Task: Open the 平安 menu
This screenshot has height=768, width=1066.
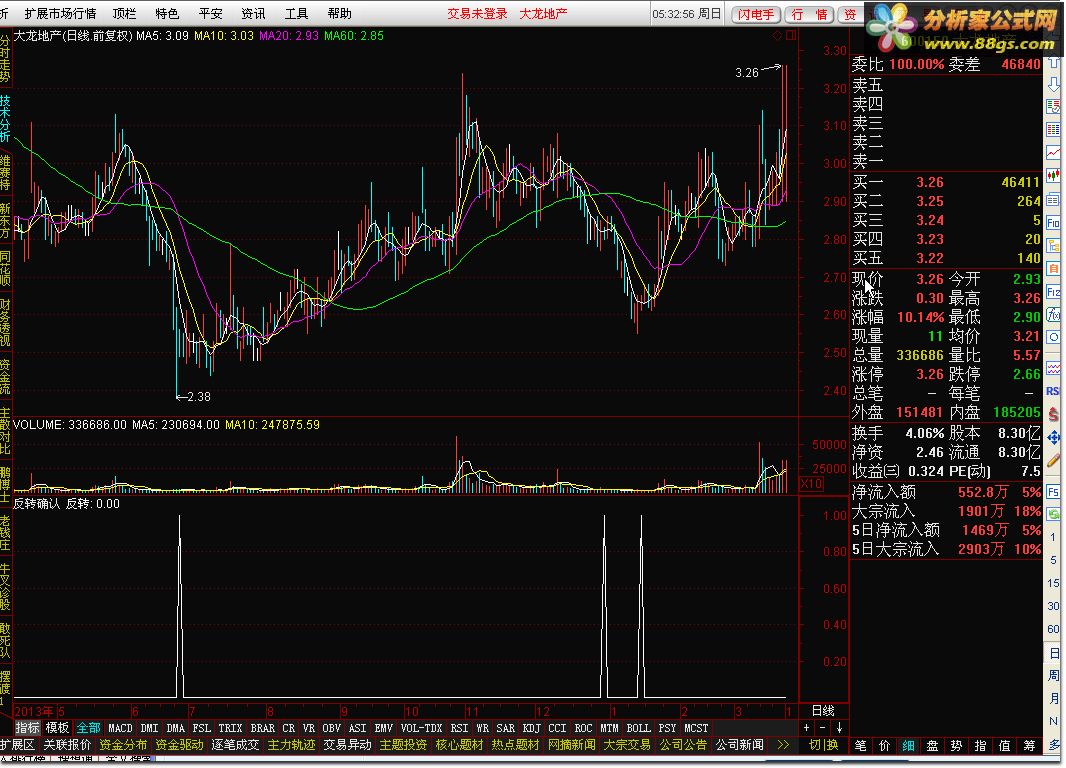Action: pos(210,14)
